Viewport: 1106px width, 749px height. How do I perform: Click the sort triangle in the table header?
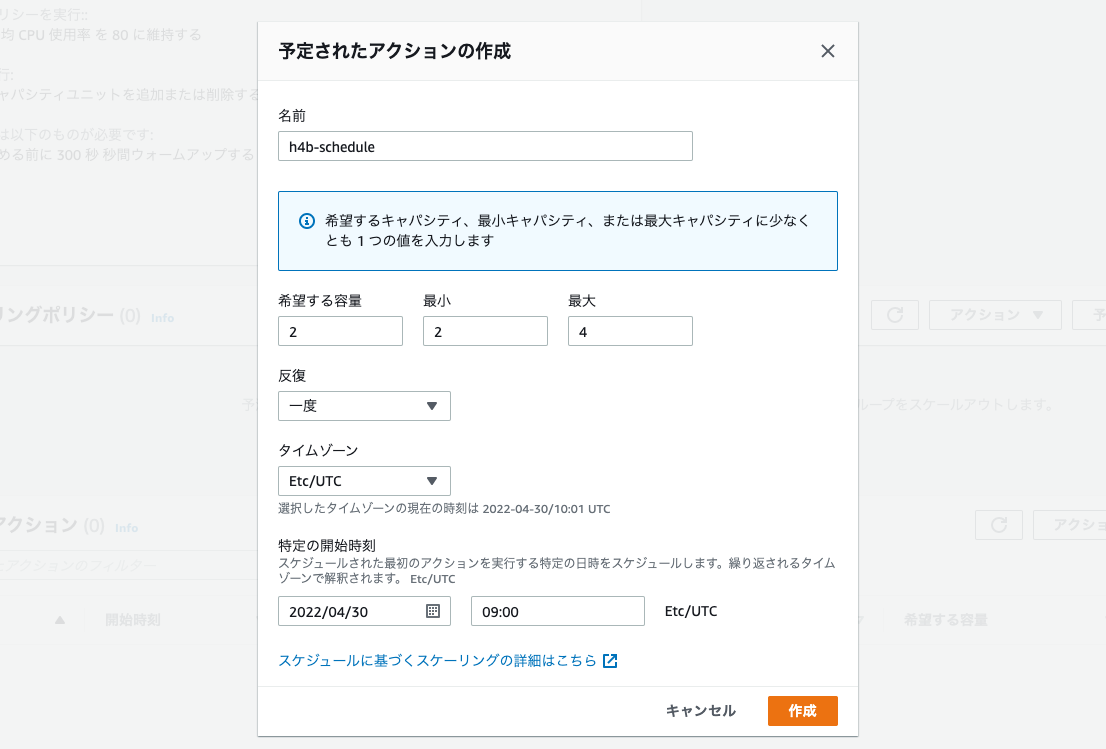60,620
